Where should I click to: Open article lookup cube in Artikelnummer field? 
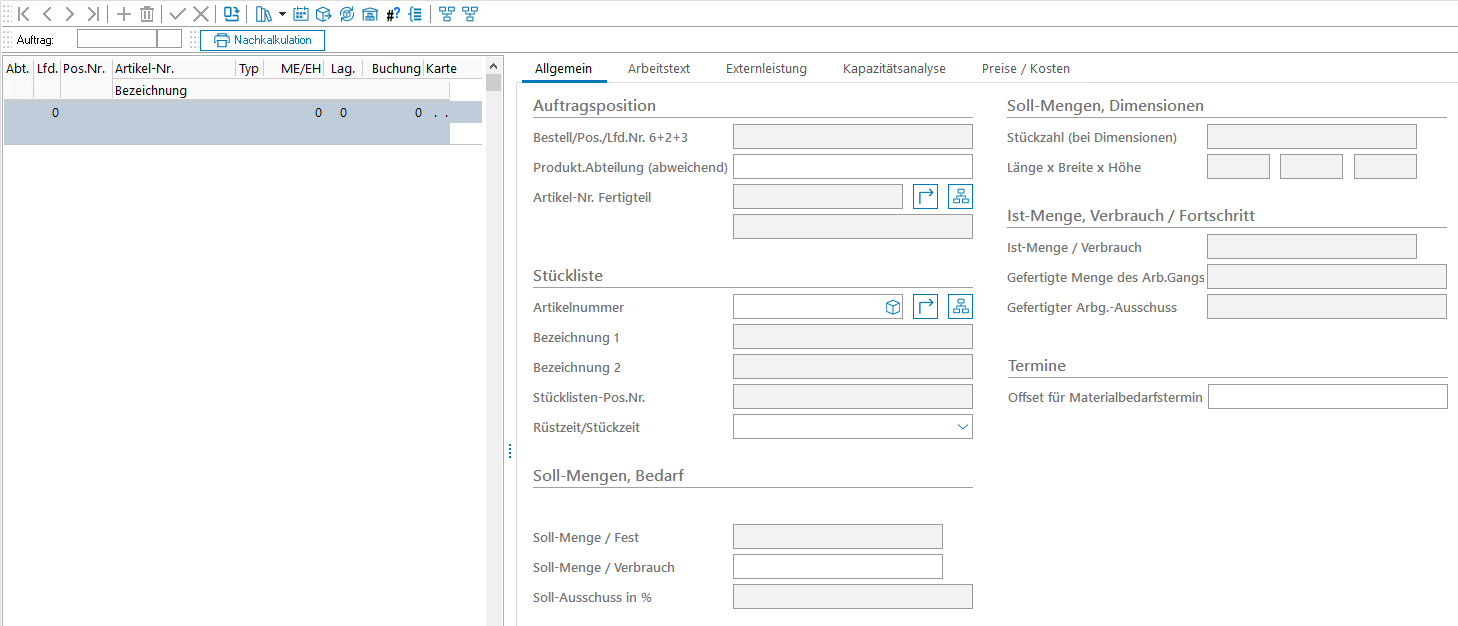(893, 308)
